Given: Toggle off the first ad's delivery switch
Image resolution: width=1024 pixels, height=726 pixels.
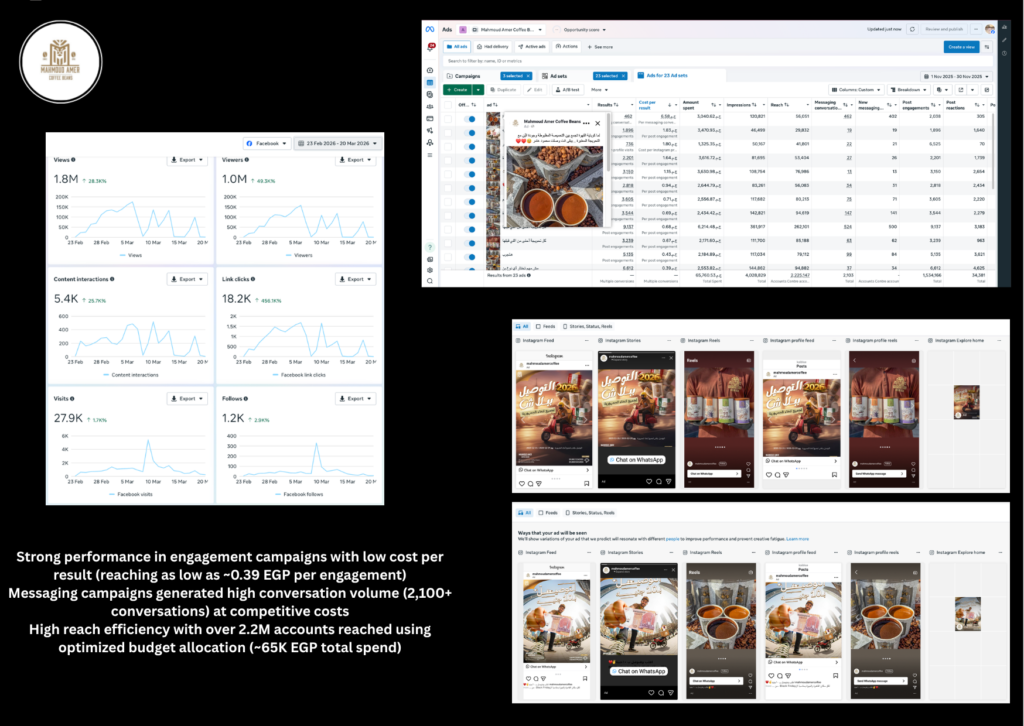Looking at the screenshot, I should [x=470, y=118].
